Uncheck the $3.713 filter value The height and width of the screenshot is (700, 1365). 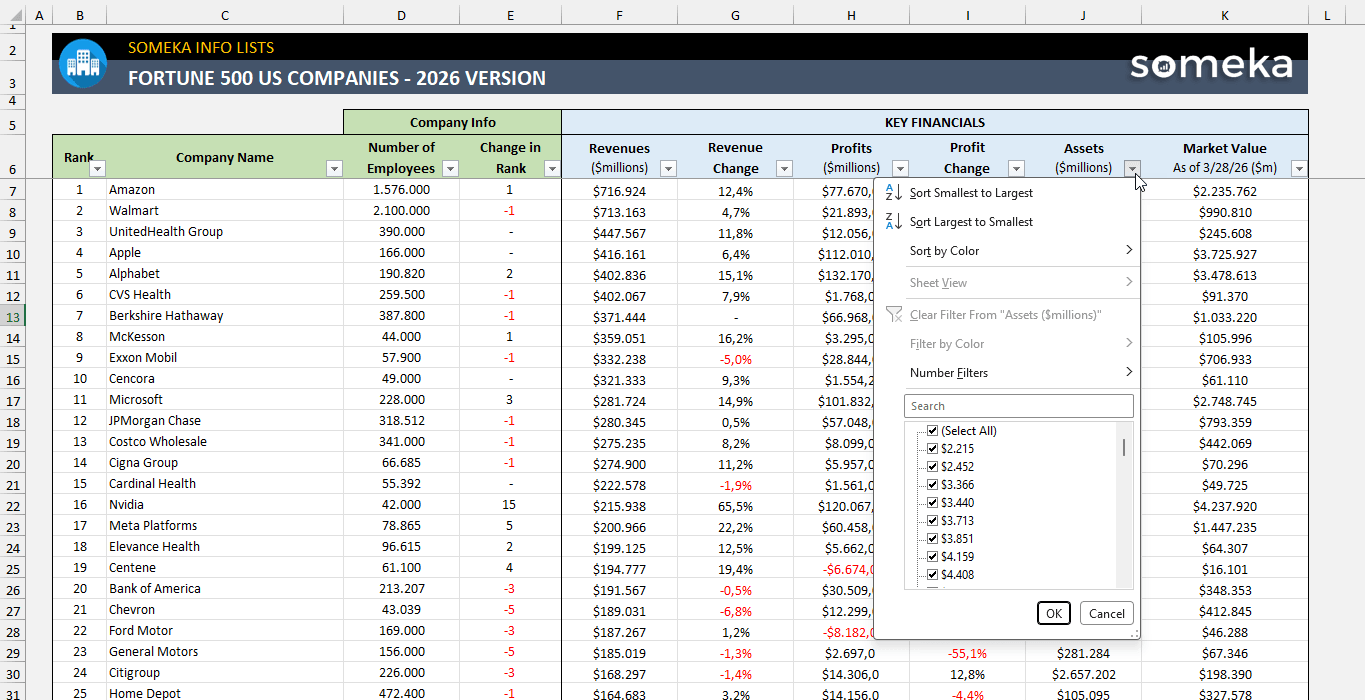tap(932, 521)
